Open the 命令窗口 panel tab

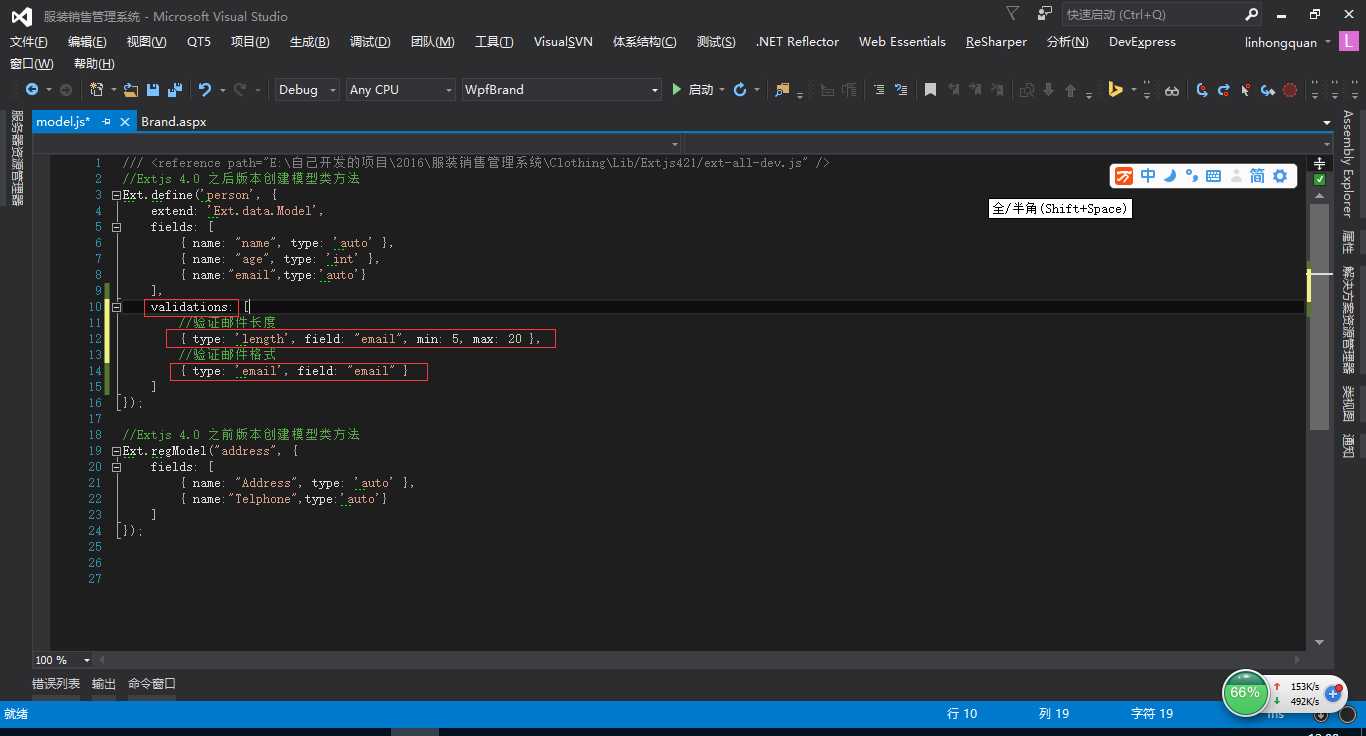pos(152,684)
